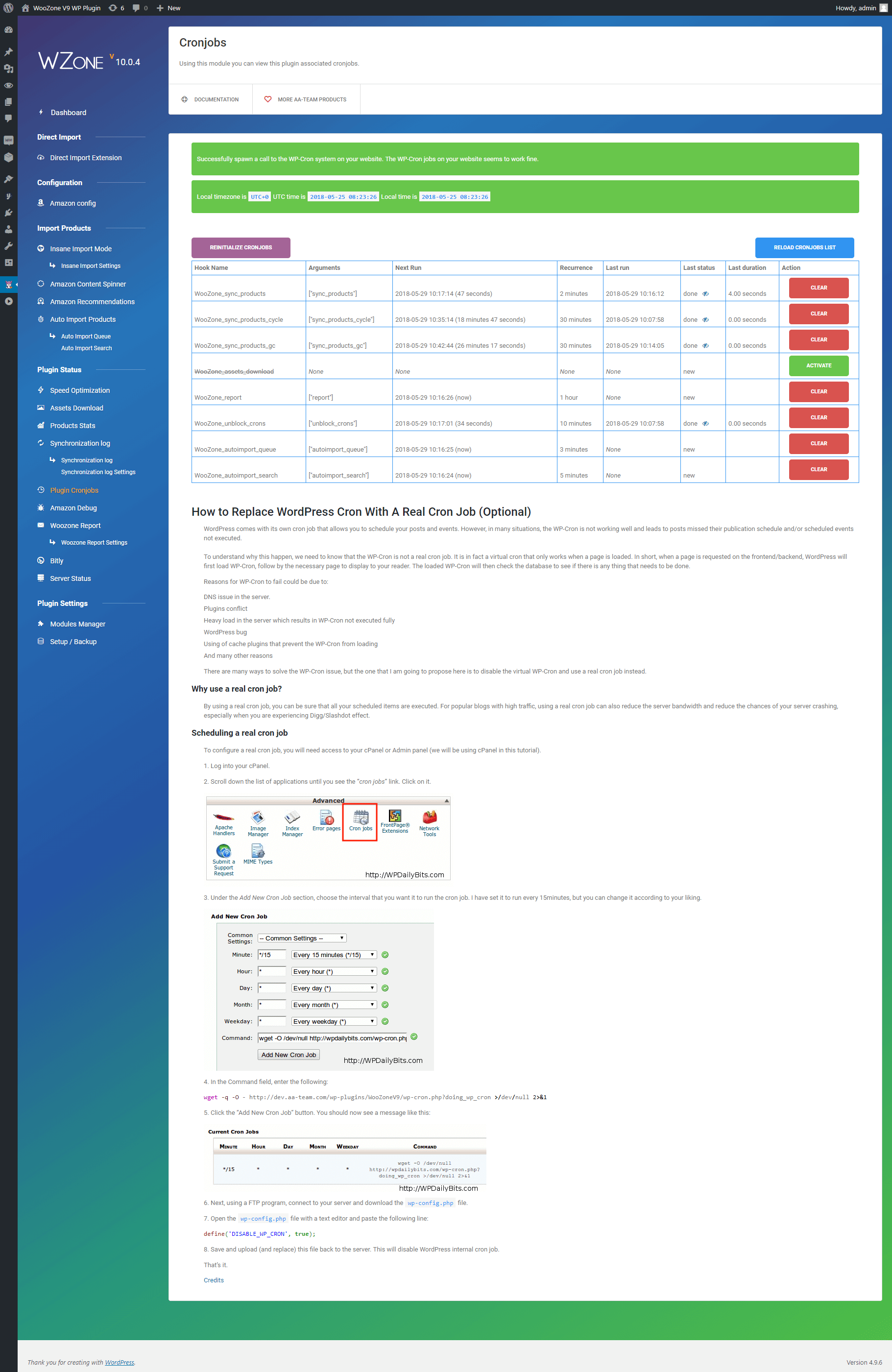Screen dimensions: 892x1372
Task: Clear the WooZone_autoimport_search cronjob
Action: 818,469
